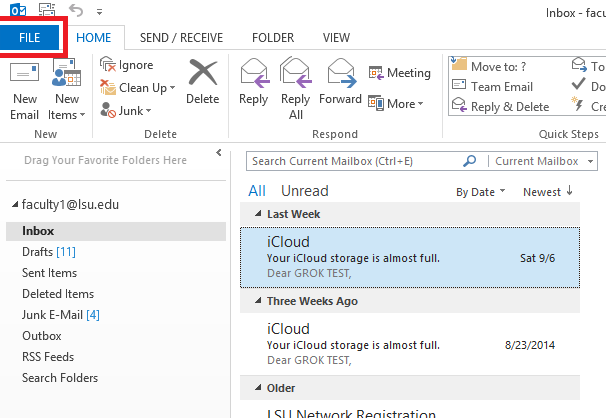Filter by Unread messages
The width and height of the screenshot is (606, 418).
click(x=305, y=191)
